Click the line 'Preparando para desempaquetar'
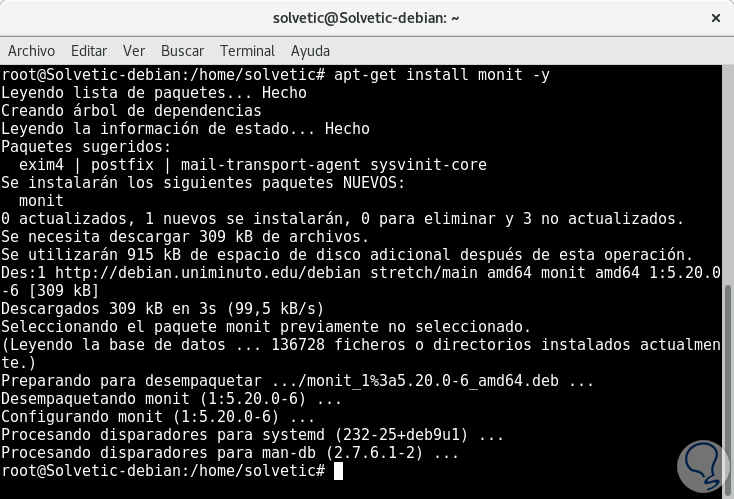Image resolution: width=734 pixels, height=499 pixels. tap(298, 381)
